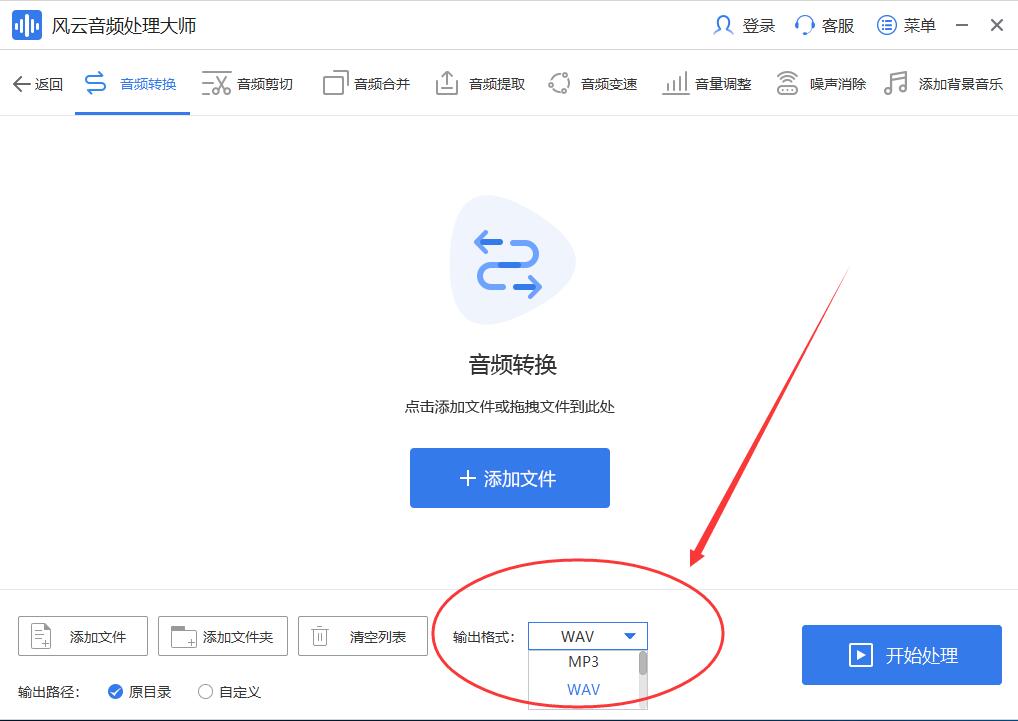Select the 音频变速 speed icon
Image resolution: width=1018 pixels, height=721 pixels.
click(x=559, y=84)
